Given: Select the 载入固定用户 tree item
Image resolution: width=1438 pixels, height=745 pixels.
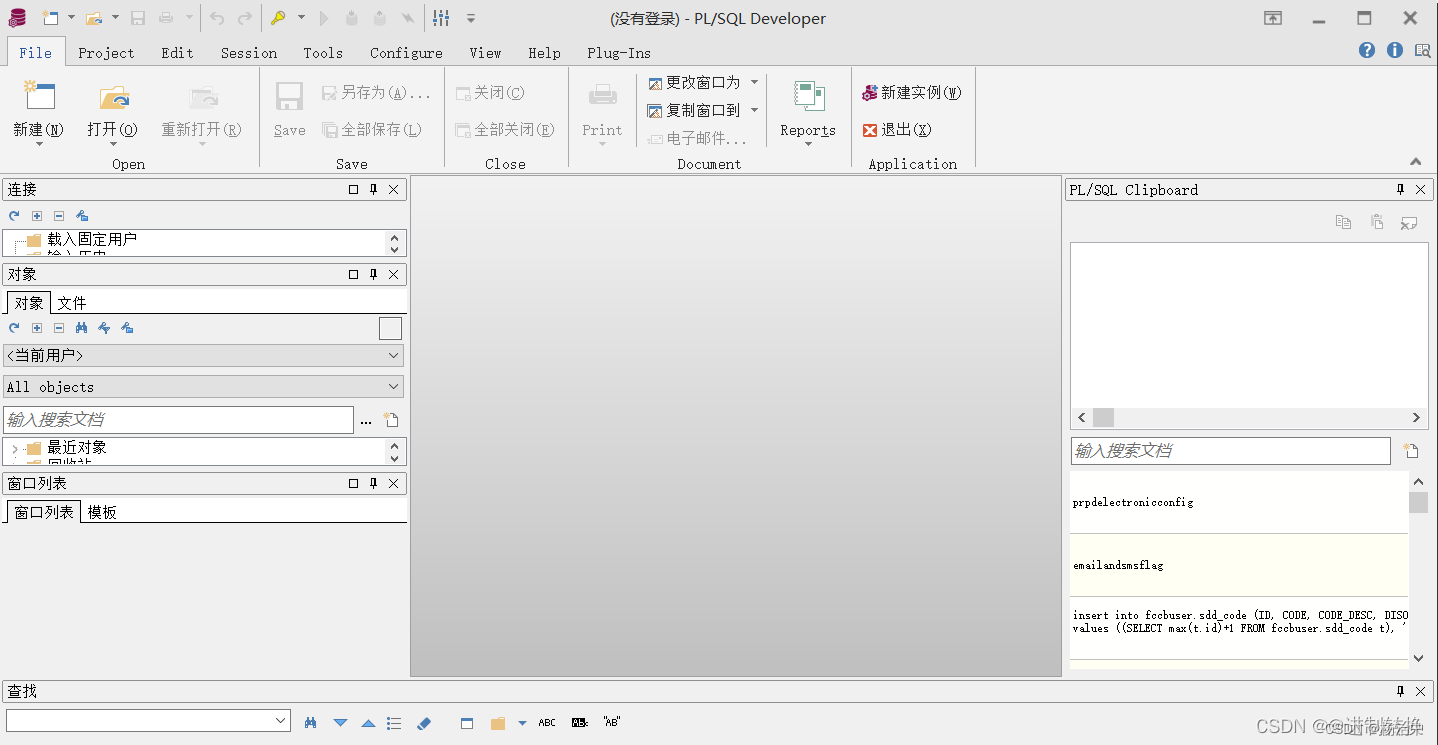Looking at the screenshot, I should tap(92, 239).
